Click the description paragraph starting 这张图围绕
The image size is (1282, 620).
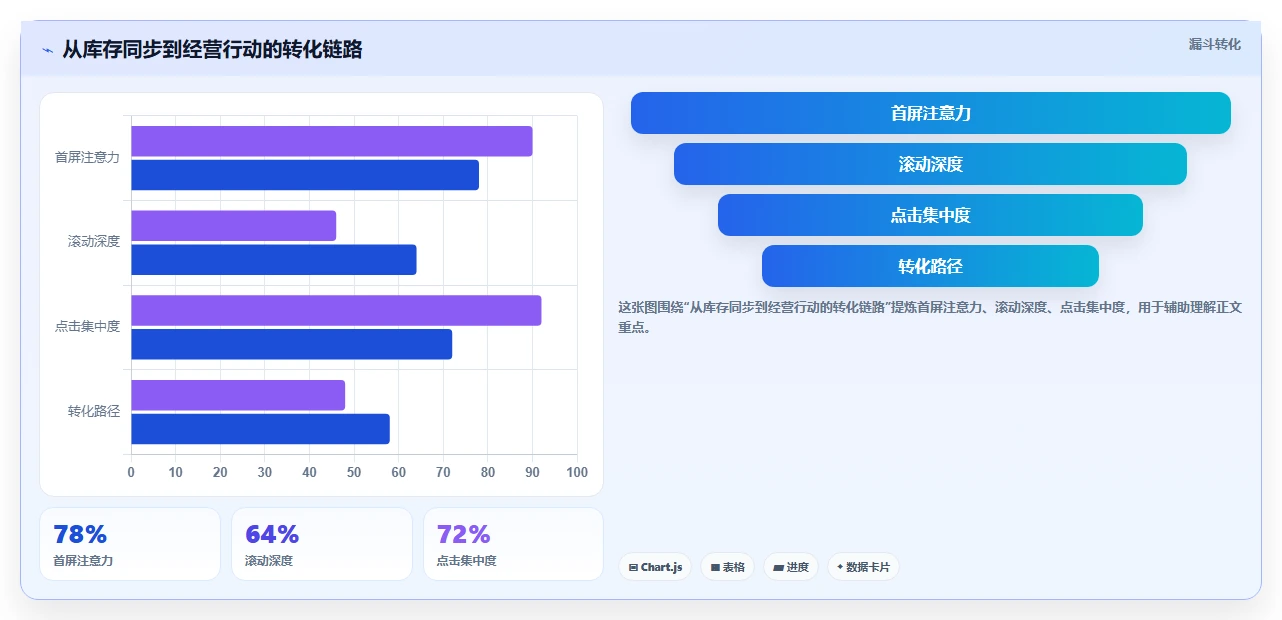tap(930, 317)
